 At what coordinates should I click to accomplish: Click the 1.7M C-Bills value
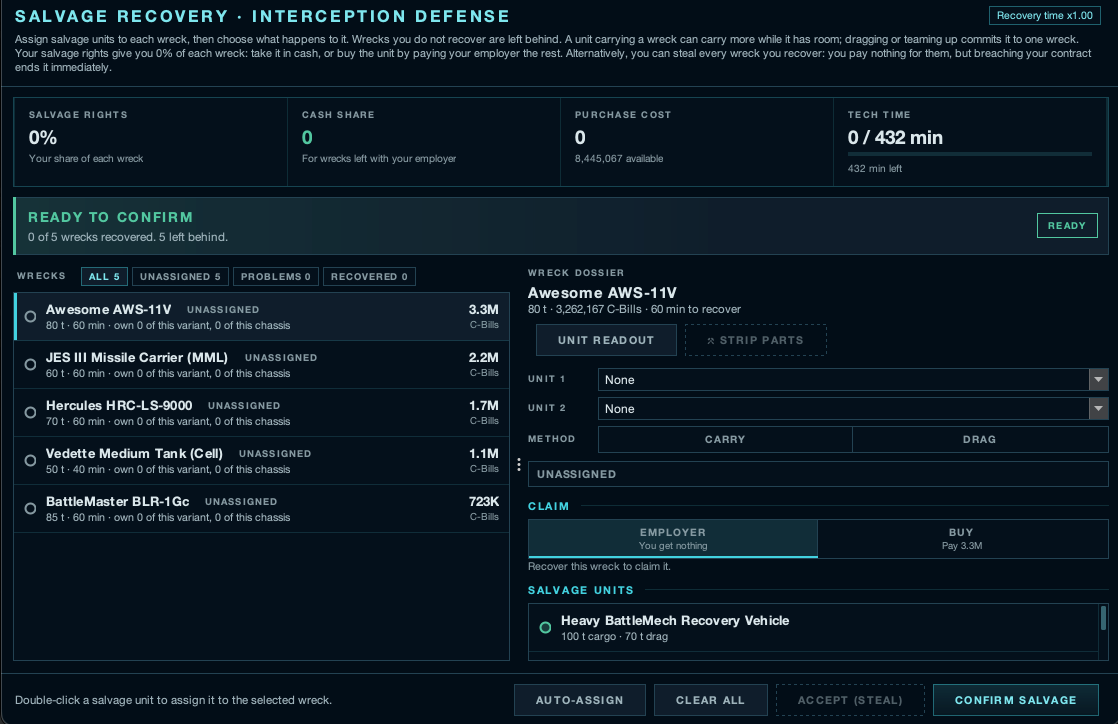point(483,405)
